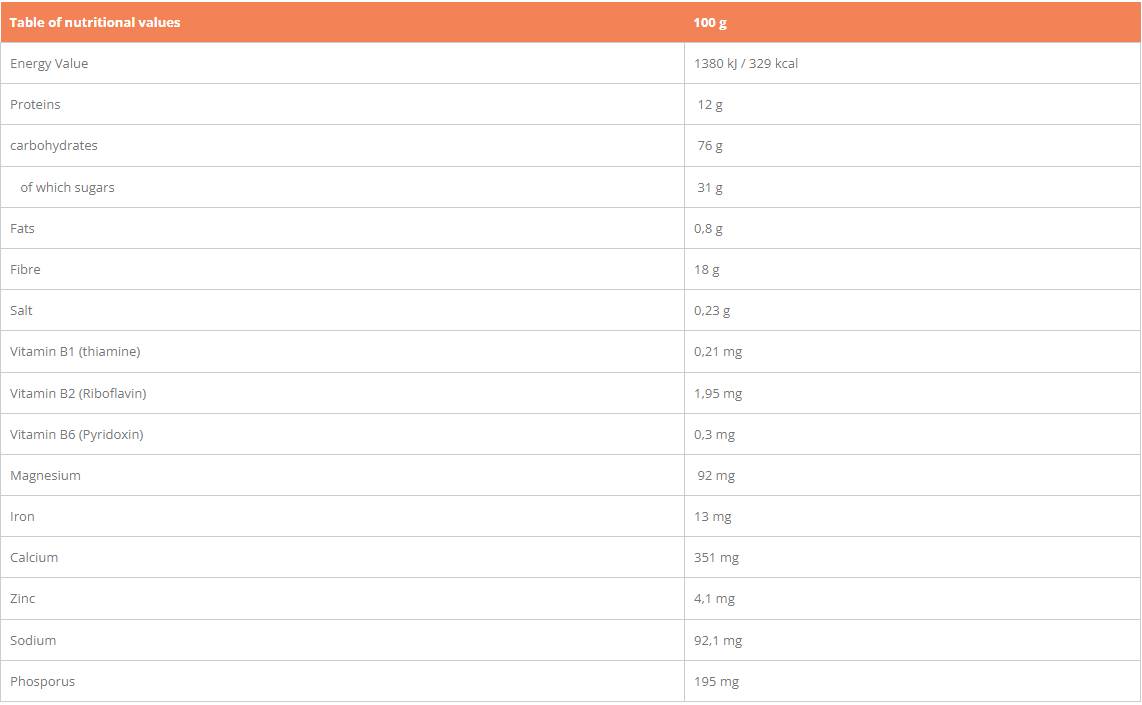Select the Sodium row label
The height and width of the screenshot is (705, 1142).
pos(33,641)
